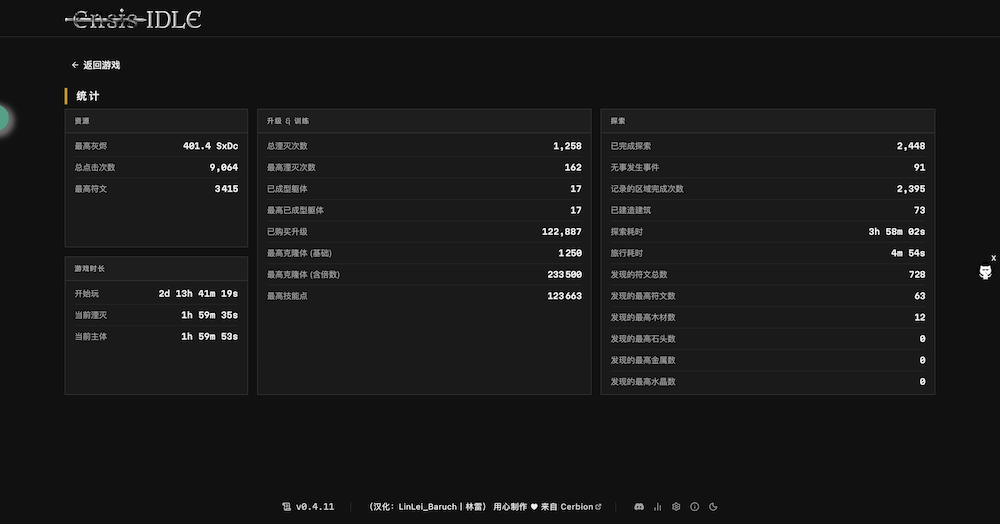Screen dimensions: 1000x524
Task: Click the green circle at left edge
Action: click(3, 118)
